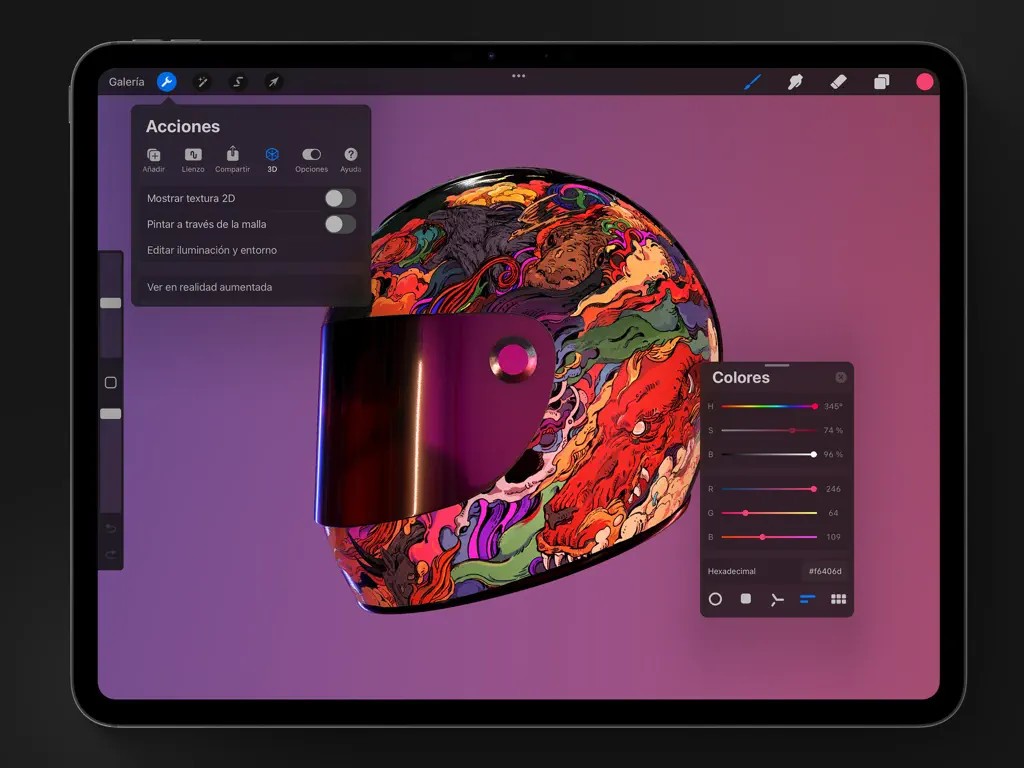Select the Eraser tool
Viewport: 1024px width, 768px height.
coord(838,82)
